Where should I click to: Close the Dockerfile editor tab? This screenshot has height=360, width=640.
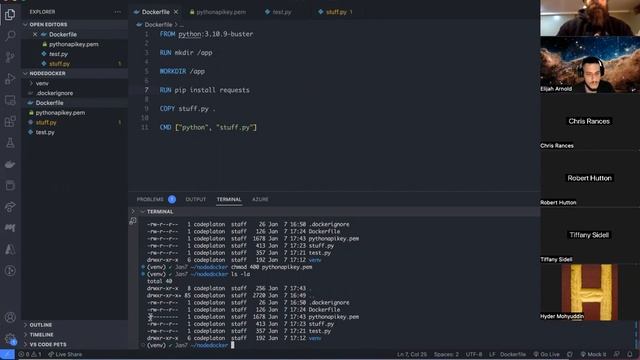176,12
